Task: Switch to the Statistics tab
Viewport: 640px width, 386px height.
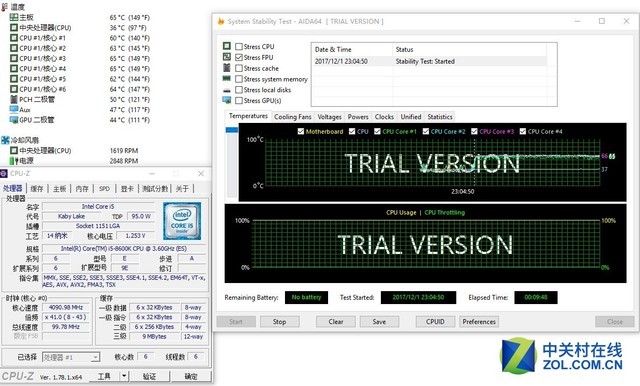Action: (x=440, y=117)
